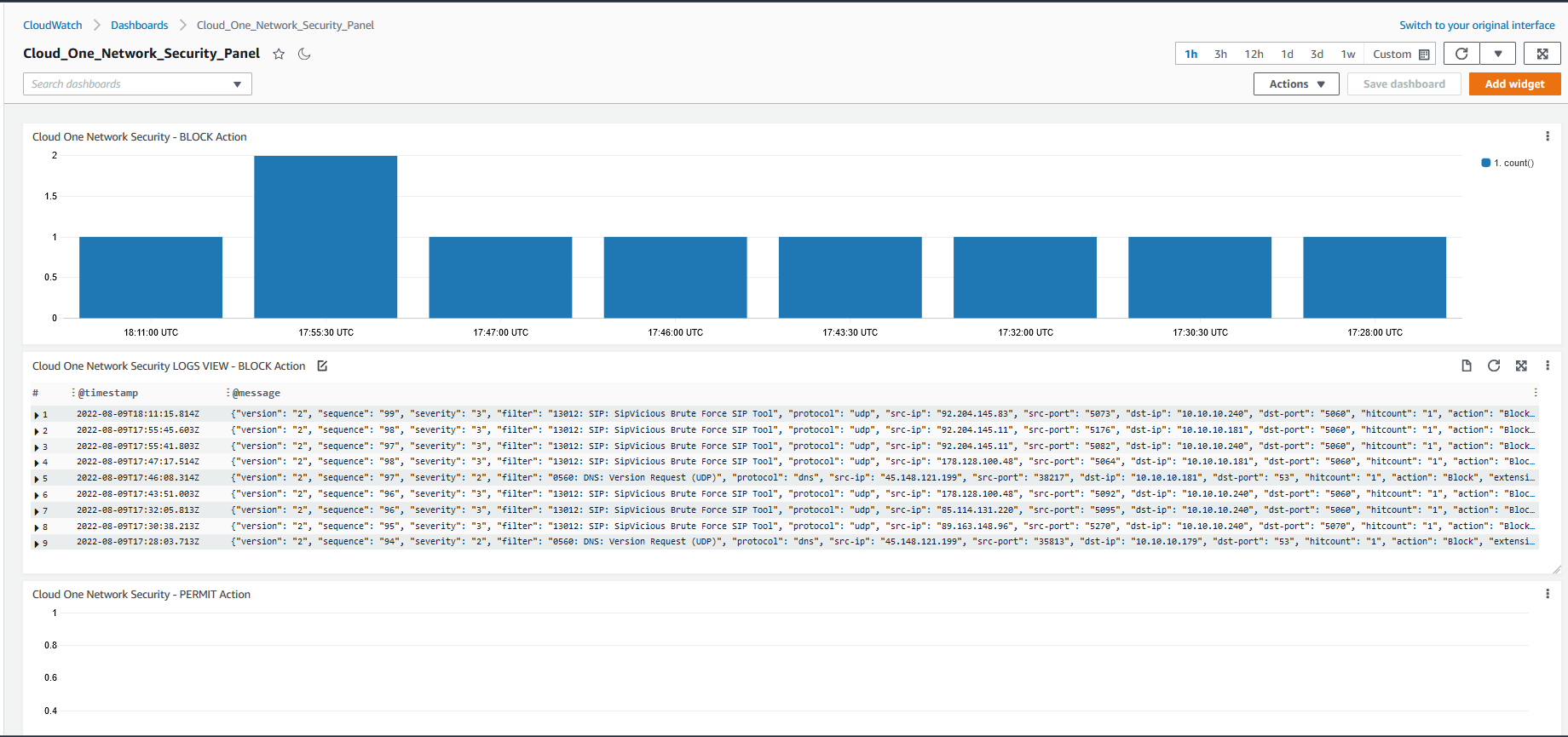1568x737 pixels.
Task: Click Add widget button
Action: [x=1514, y=83]
